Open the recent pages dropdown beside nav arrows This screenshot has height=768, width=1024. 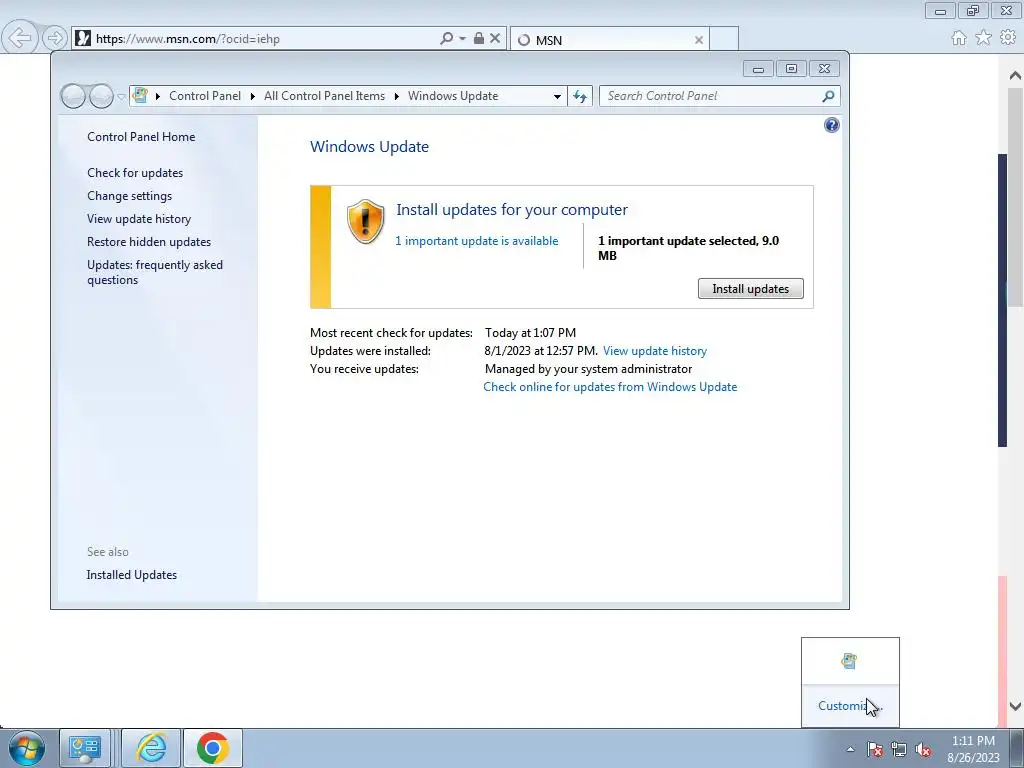tap(121, 97)
